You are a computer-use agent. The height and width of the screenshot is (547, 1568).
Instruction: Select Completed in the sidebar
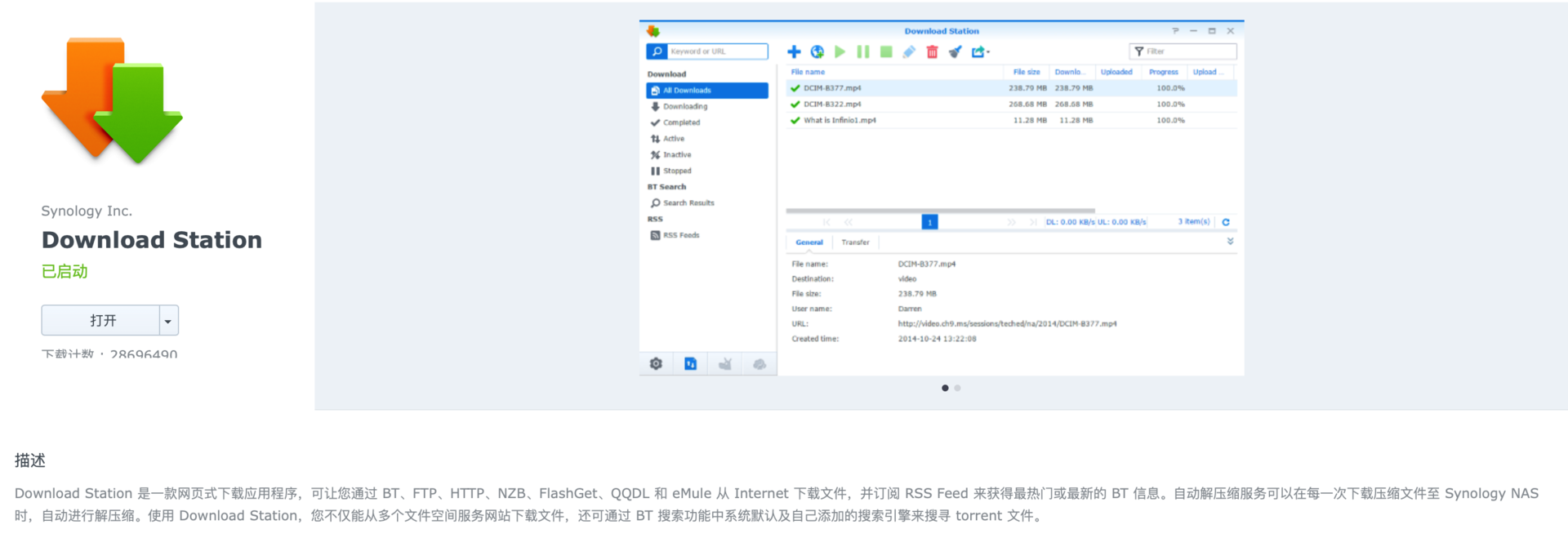pyautogui.click(x=707, y=122)
